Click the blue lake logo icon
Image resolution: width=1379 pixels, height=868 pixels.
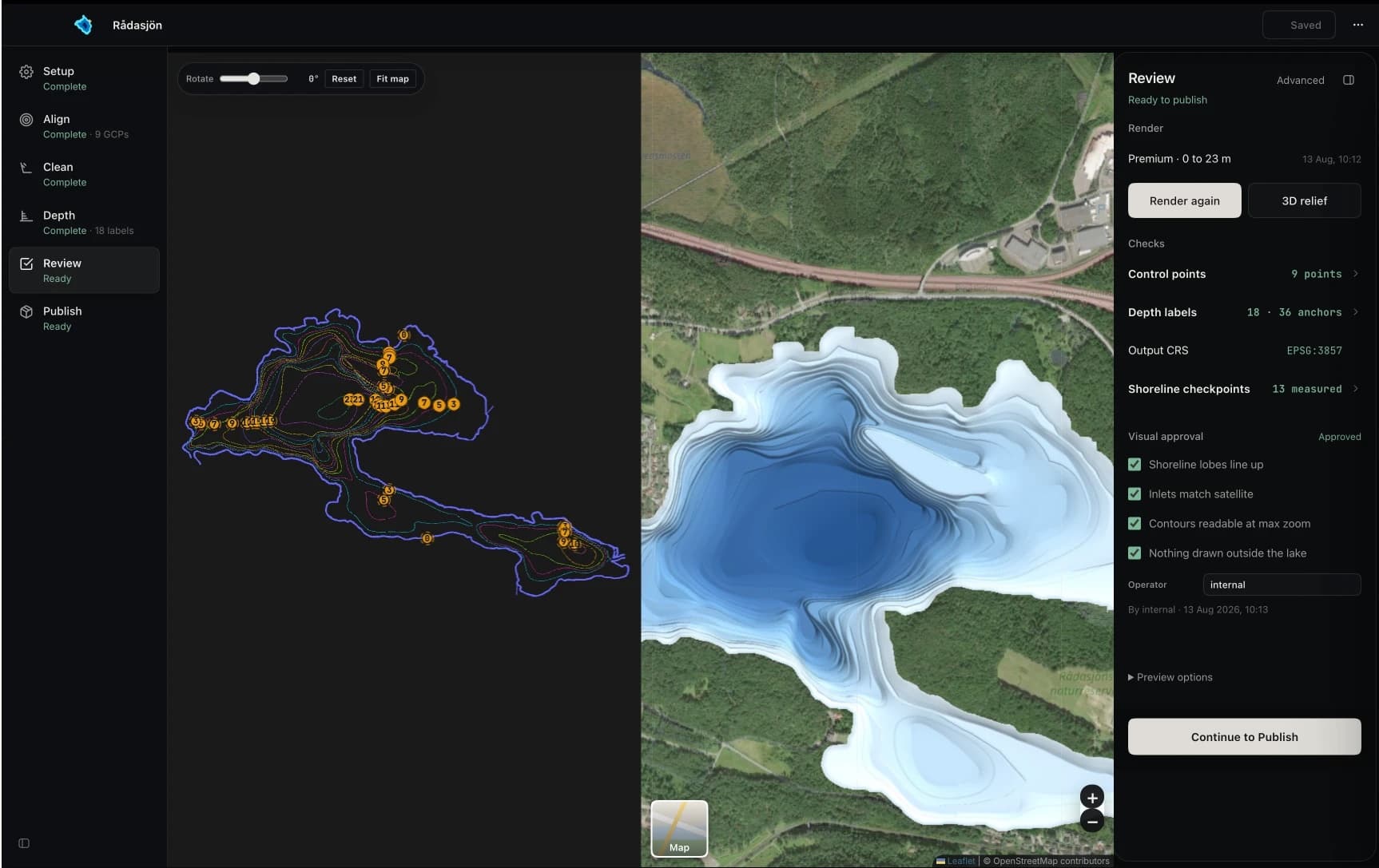coord(83,25)
